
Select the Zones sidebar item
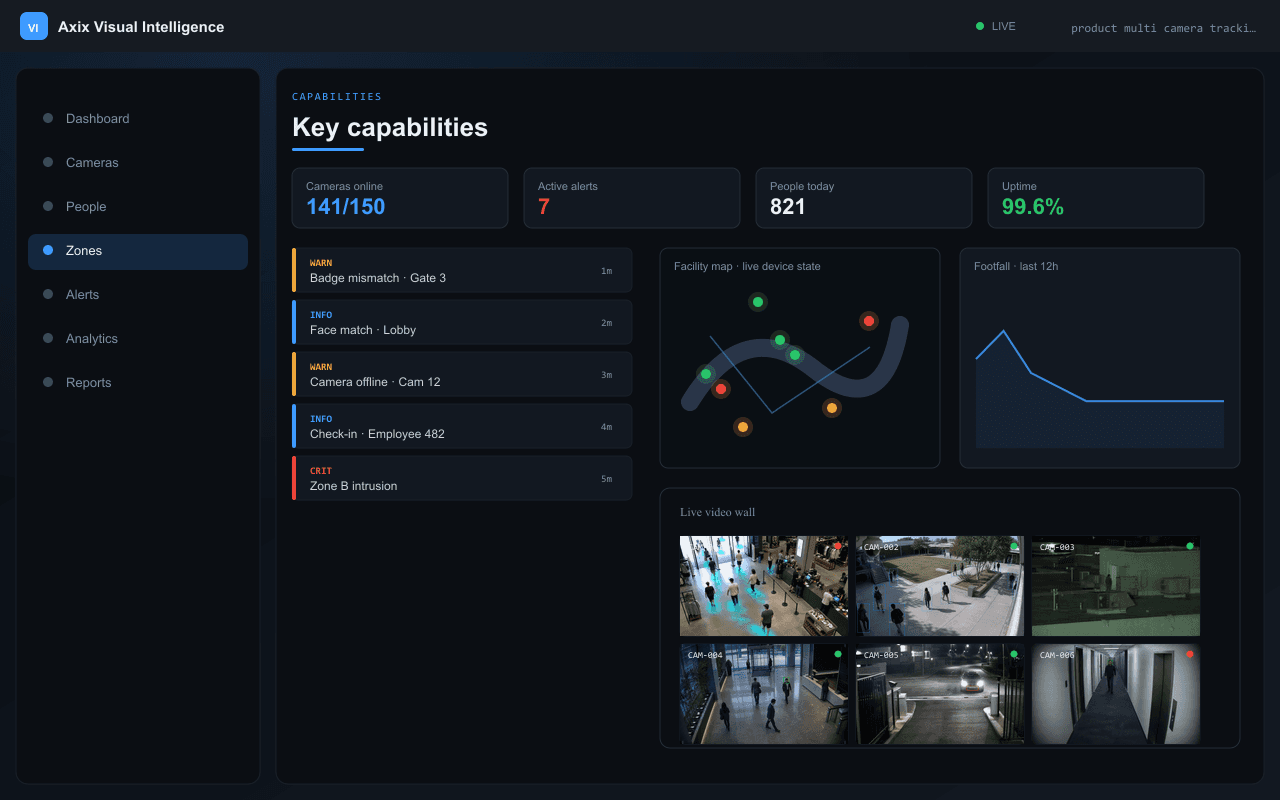[138, 250]
